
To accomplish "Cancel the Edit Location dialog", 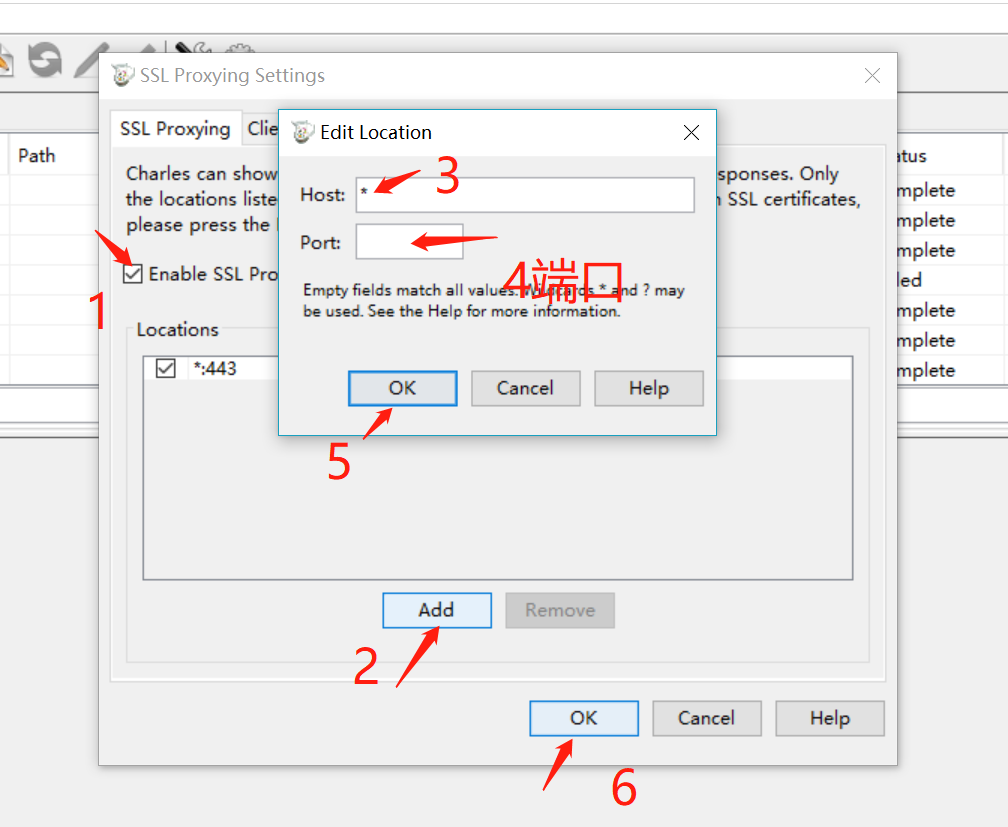I will (x=525, y=388).
